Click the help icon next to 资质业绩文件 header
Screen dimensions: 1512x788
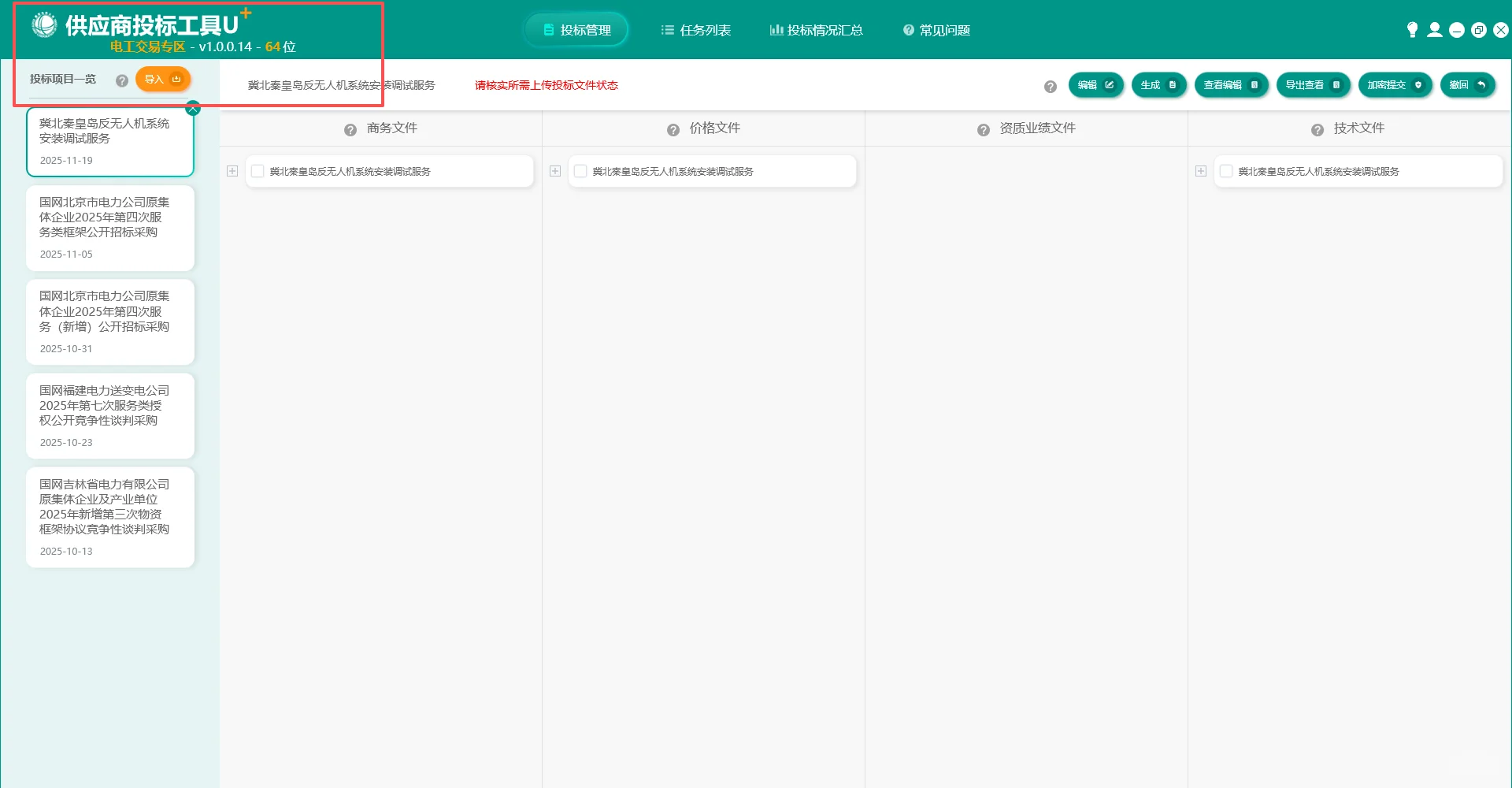coord(984,129)
